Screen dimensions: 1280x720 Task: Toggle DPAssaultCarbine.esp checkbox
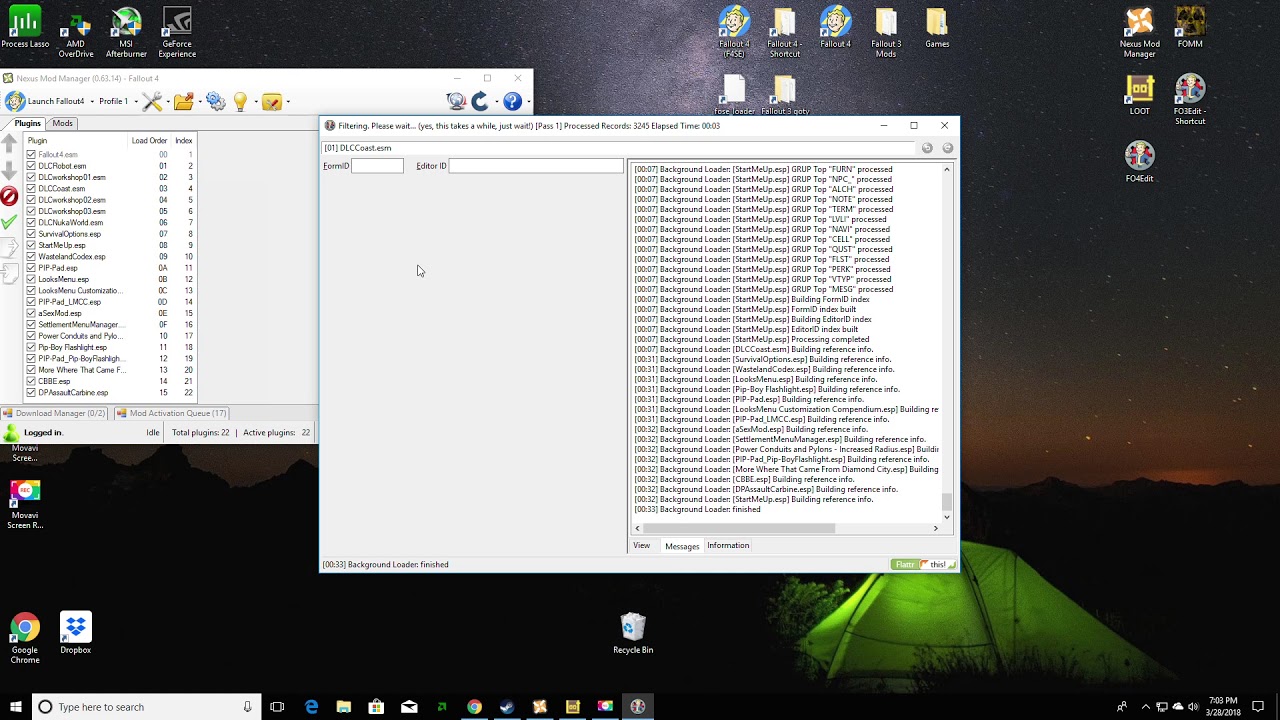(31, 393)
